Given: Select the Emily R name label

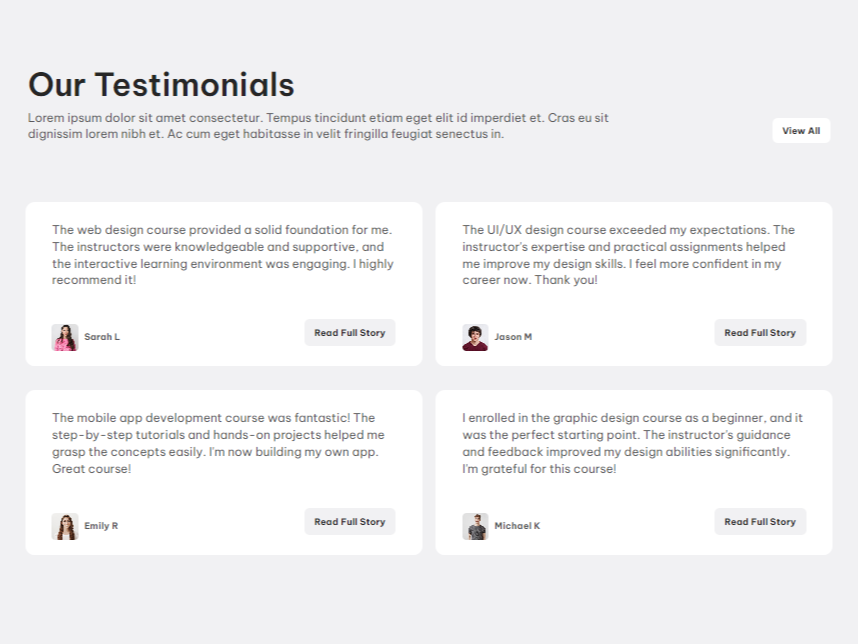Looking at the screenshot, I should pos(101,526).
